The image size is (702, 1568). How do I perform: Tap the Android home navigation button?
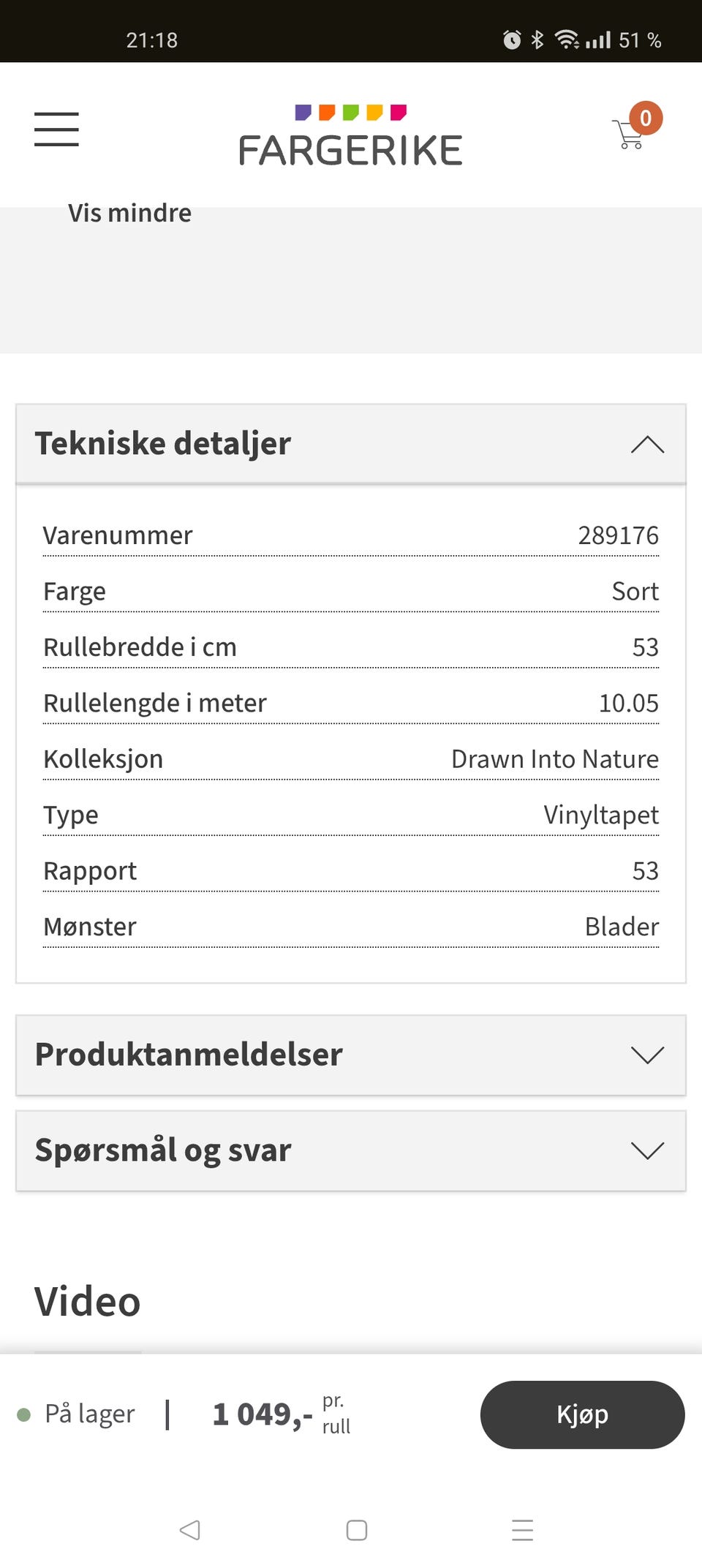click(356, 1529)
